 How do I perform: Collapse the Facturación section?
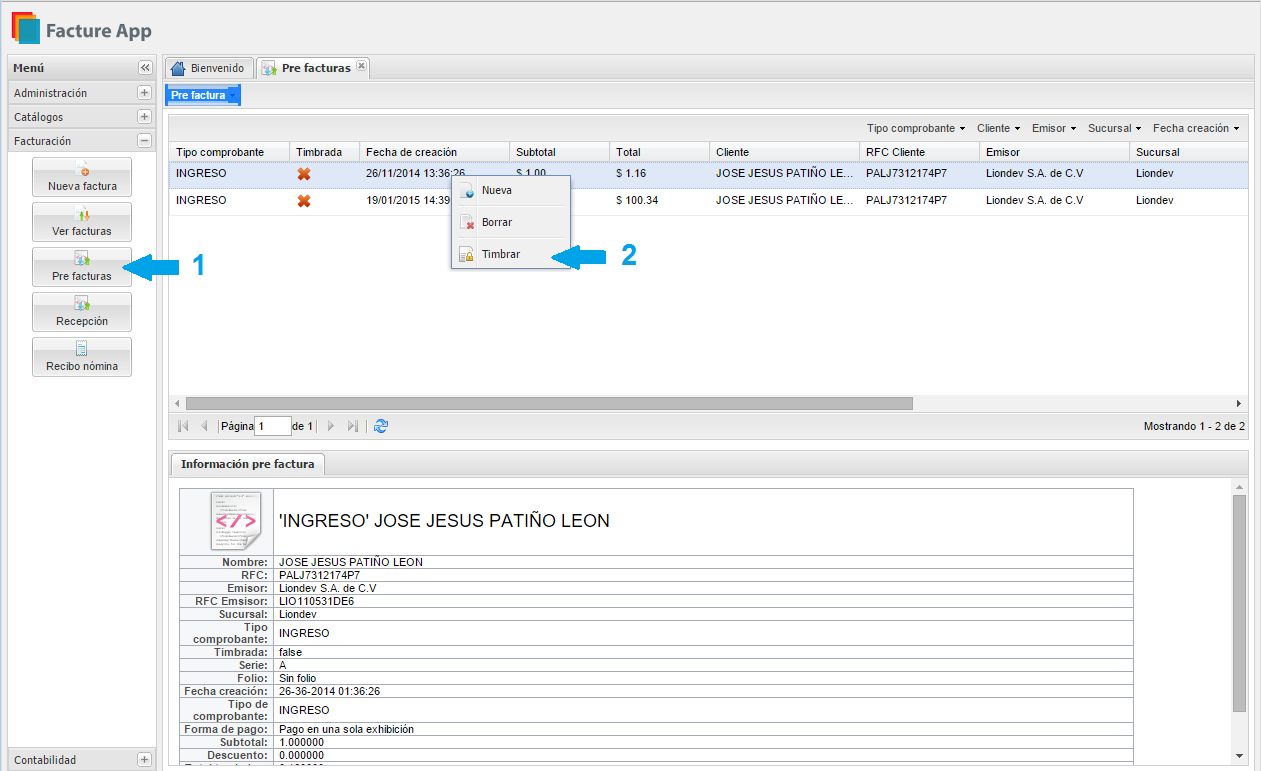pyautogui.click(x=144, y=141)
